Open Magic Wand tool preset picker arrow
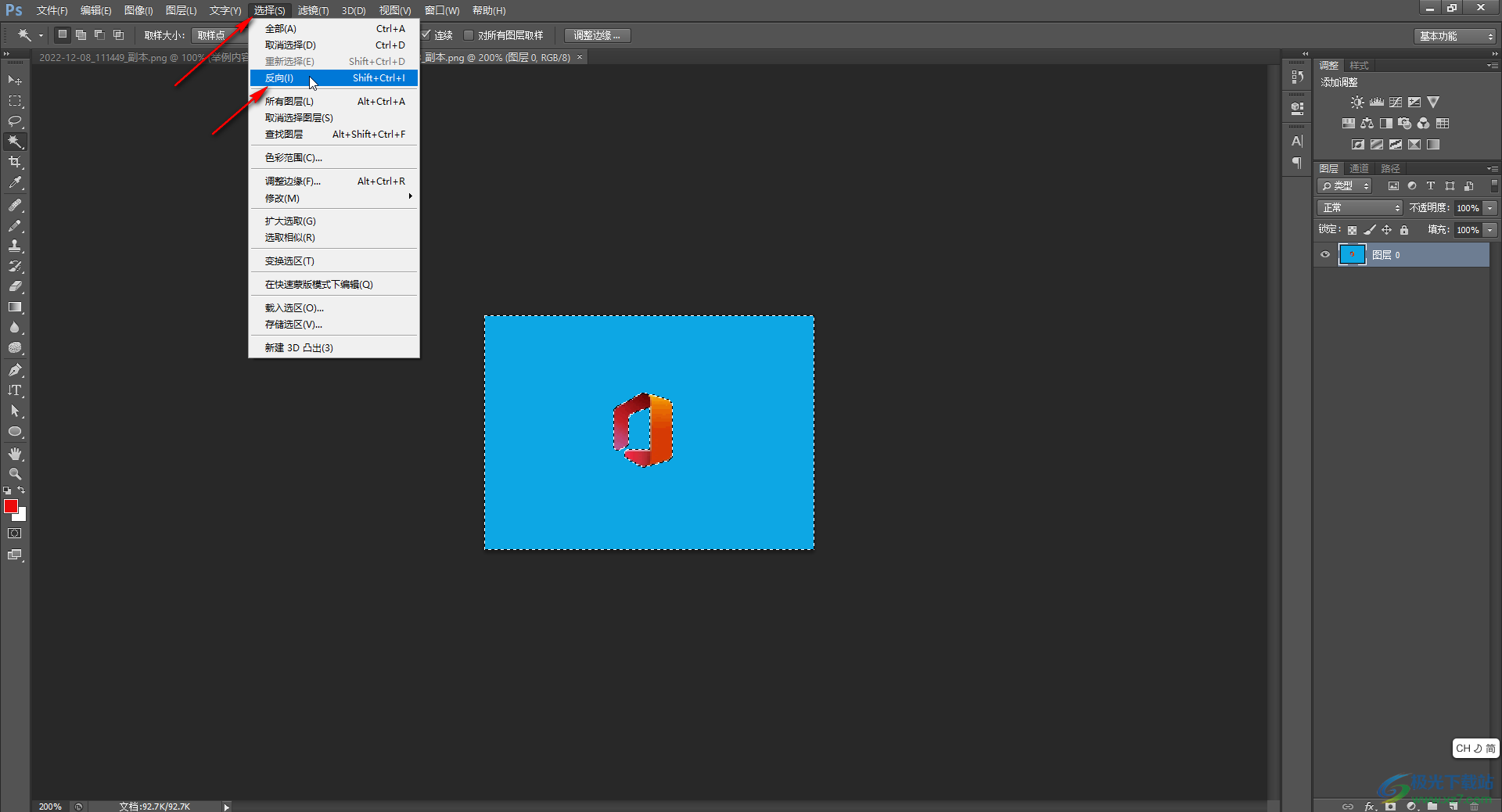Screen dimensions: 1502x812 pos(41,36)
